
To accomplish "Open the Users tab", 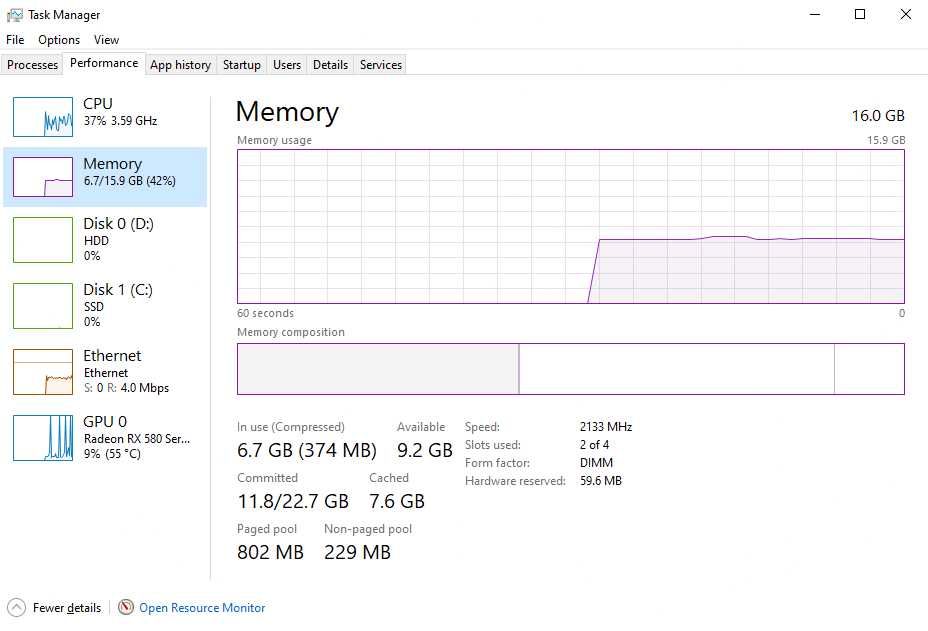I will coord(287,65).
